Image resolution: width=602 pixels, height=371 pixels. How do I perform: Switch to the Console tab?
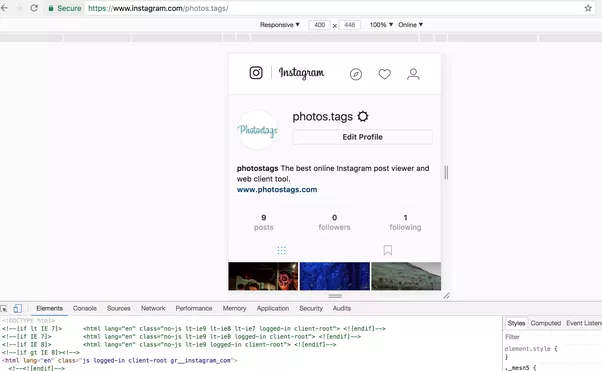[85, 308]
